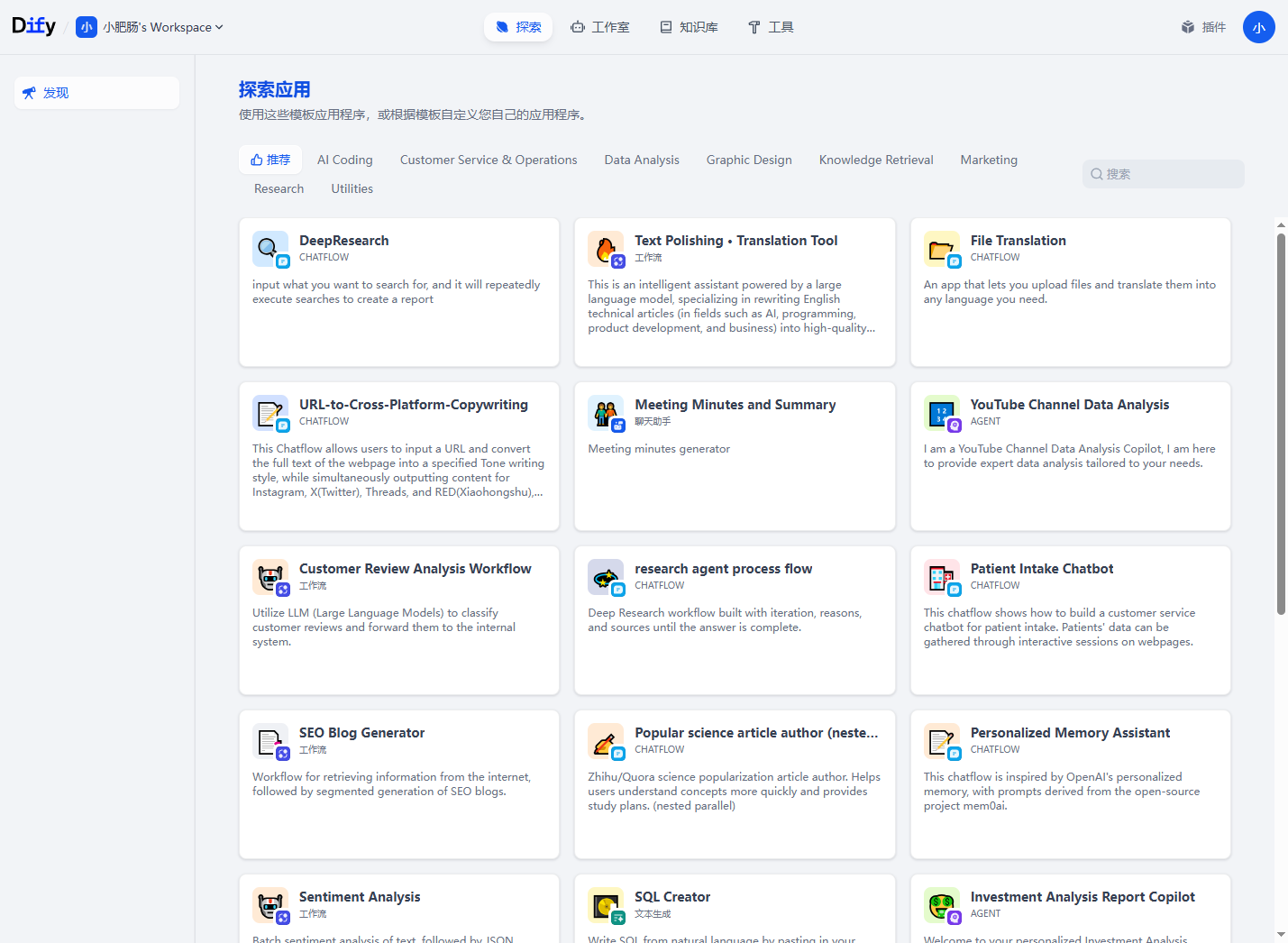Image resolution: width=1288 pixels, height=943 pixels.
Task: Filter by Customer Service & Operations
Action: pyautogui.click(x=489, y=160)
